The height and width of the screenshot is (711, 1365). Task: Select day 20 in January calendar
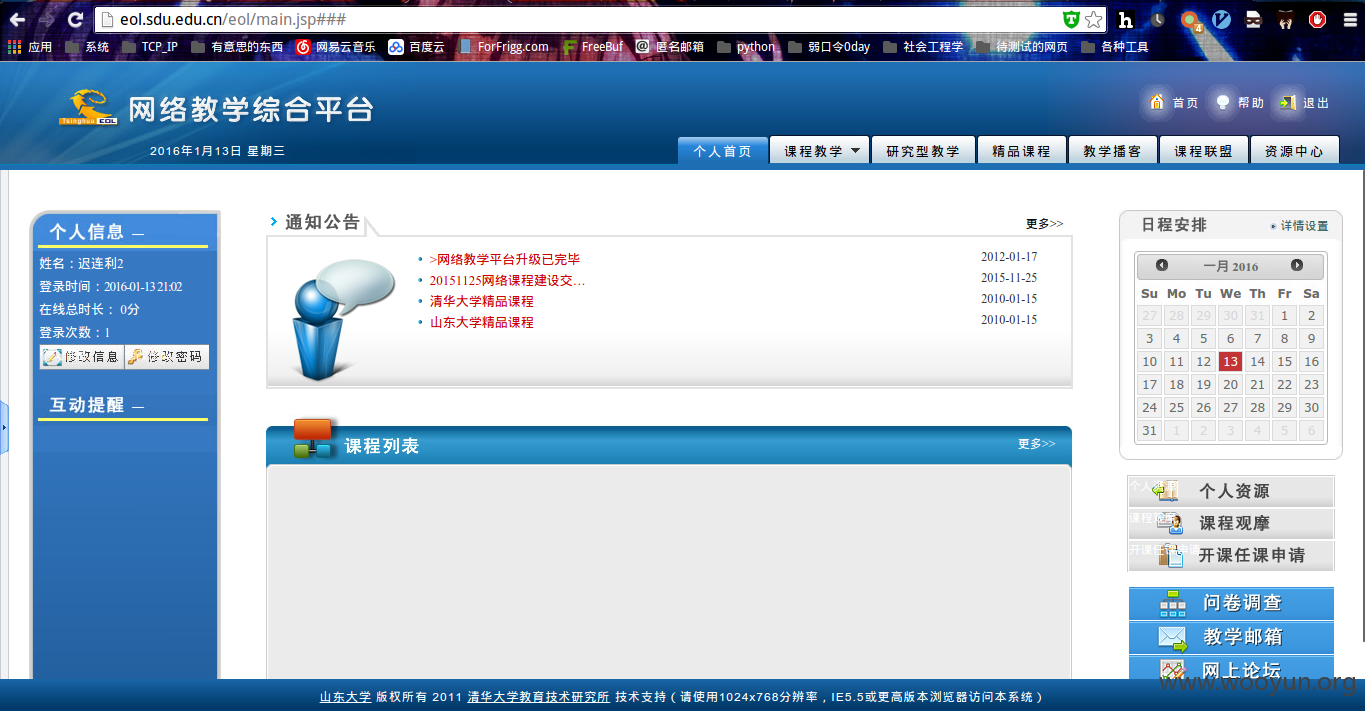tap(1230, 385)
